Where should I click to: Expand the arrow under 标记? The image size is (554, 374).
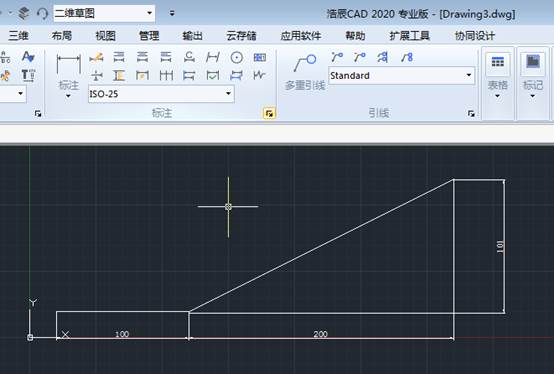pos(533,96)
